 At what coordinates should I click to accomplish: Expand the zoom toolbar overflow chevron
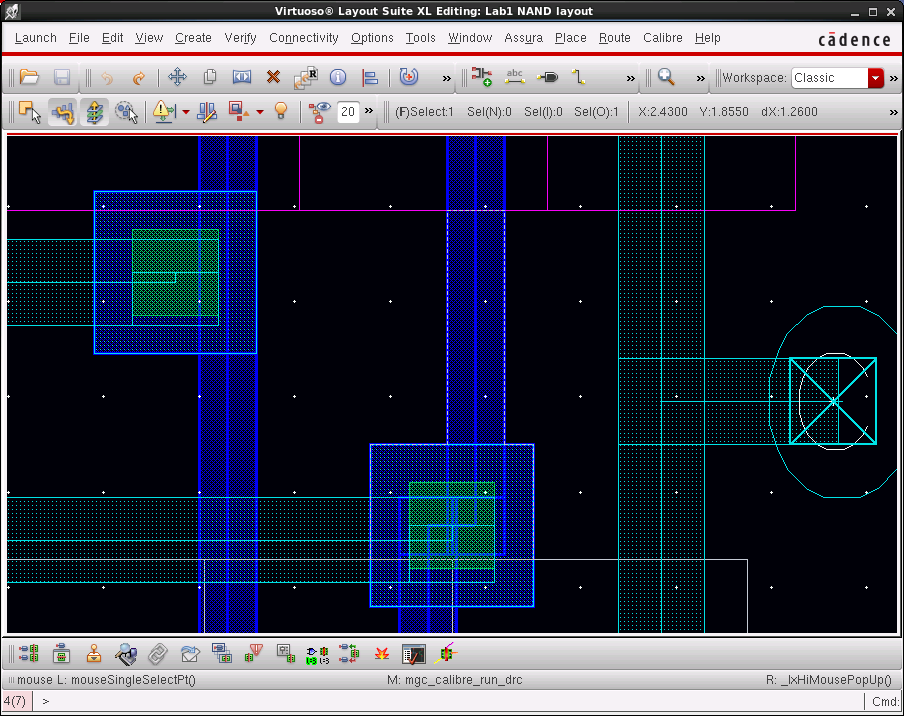tap(700, 78)
